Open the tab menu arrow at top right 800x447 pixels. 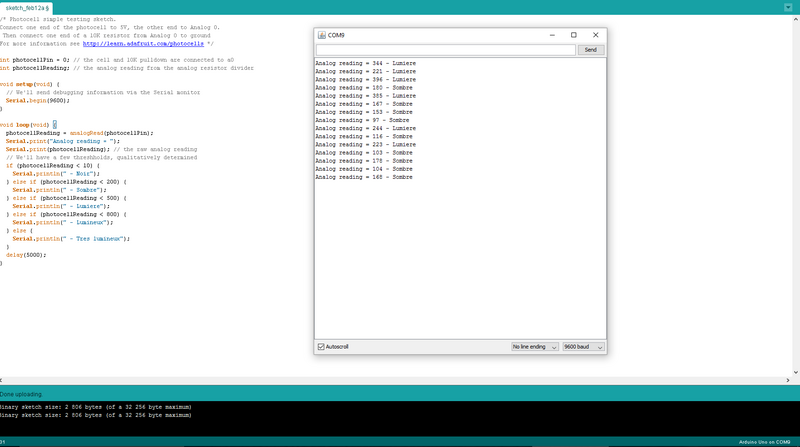[x=789, y=7]
